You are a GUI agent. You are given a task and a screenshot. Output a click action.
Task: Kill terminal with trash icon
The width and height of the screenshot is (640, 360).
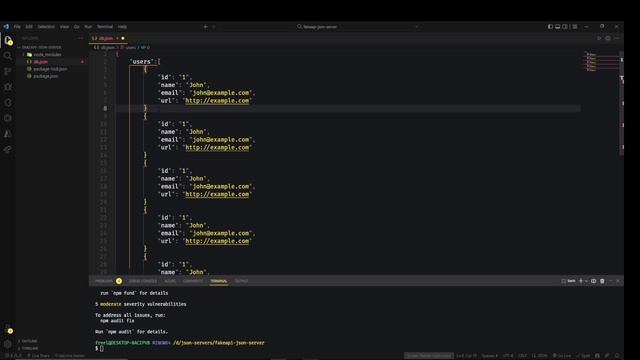pyautogui.click(x=602, y=281)
